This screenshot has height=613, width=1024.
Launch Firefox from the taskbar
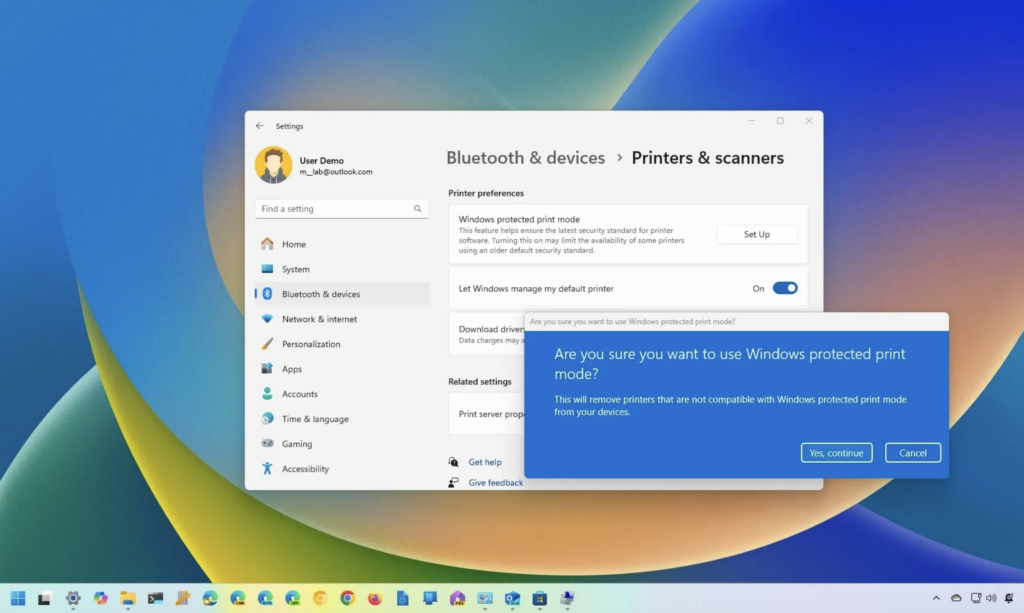(375, 598)
